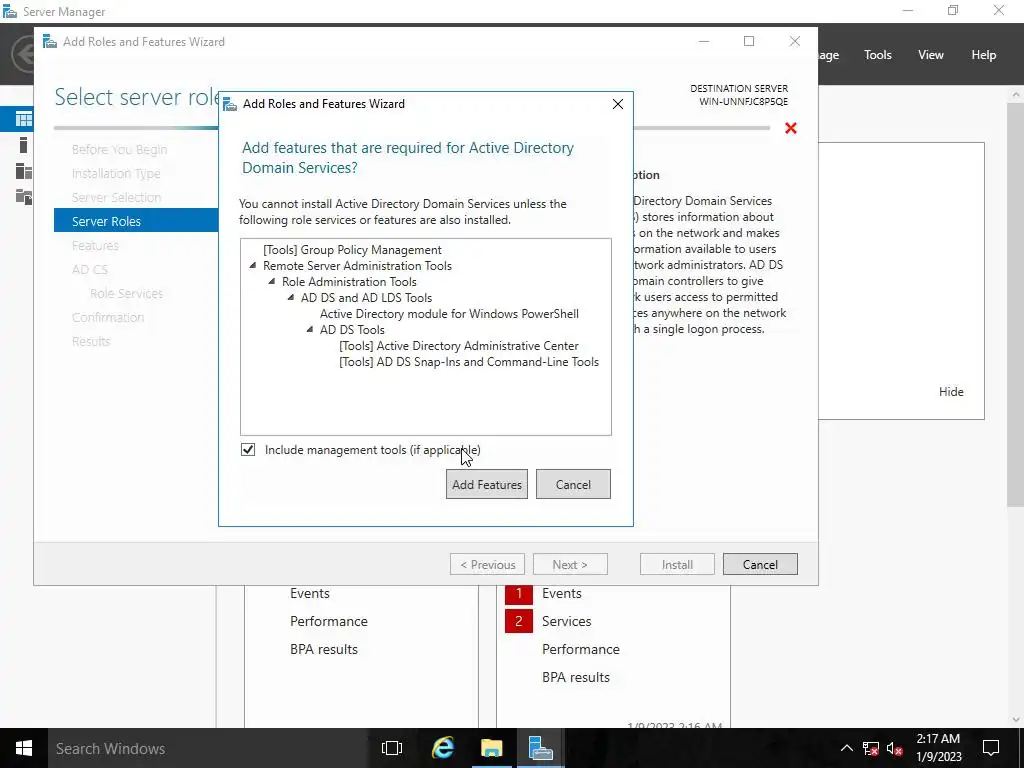Click the Search Windows box

point(210,748)
